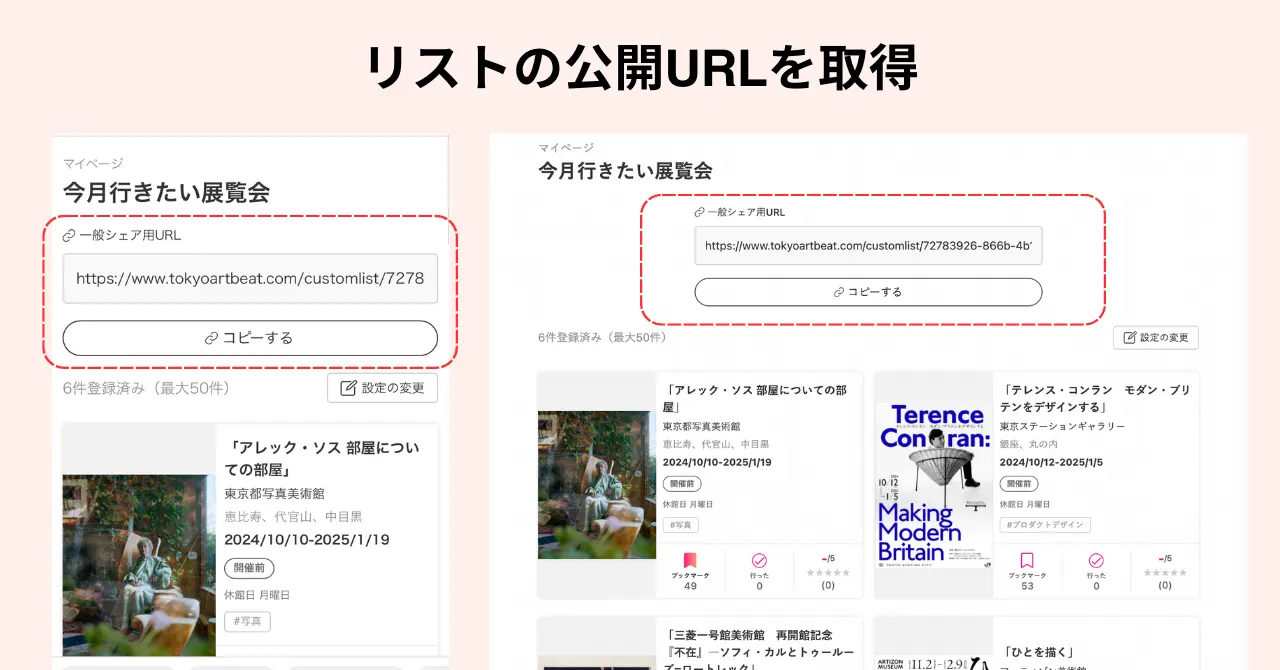Click 銀座、丸の内 area text
Viewport: 1280px width, 670px height.
[1030, 444]
